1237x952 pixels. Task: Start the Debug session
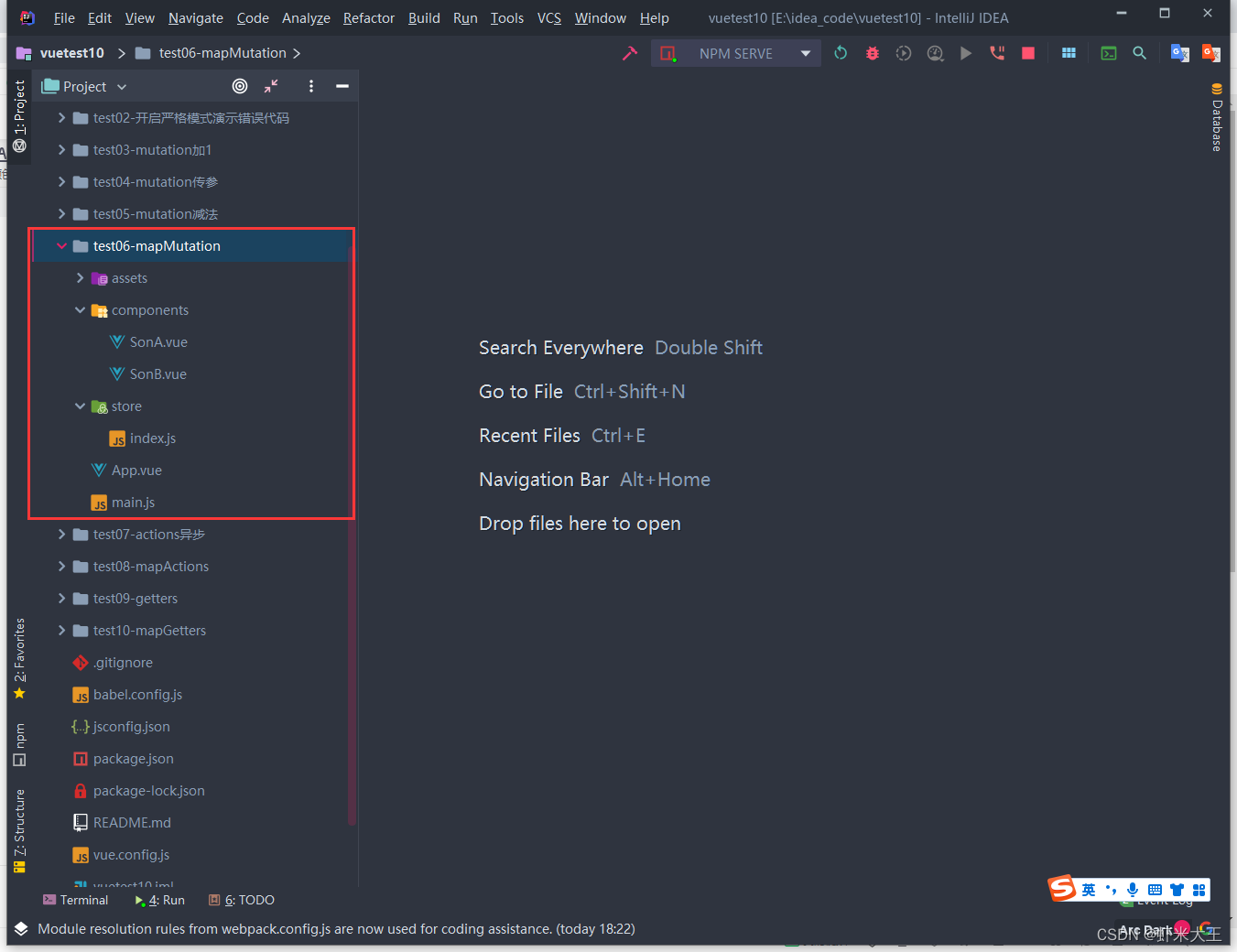(872, 53)
